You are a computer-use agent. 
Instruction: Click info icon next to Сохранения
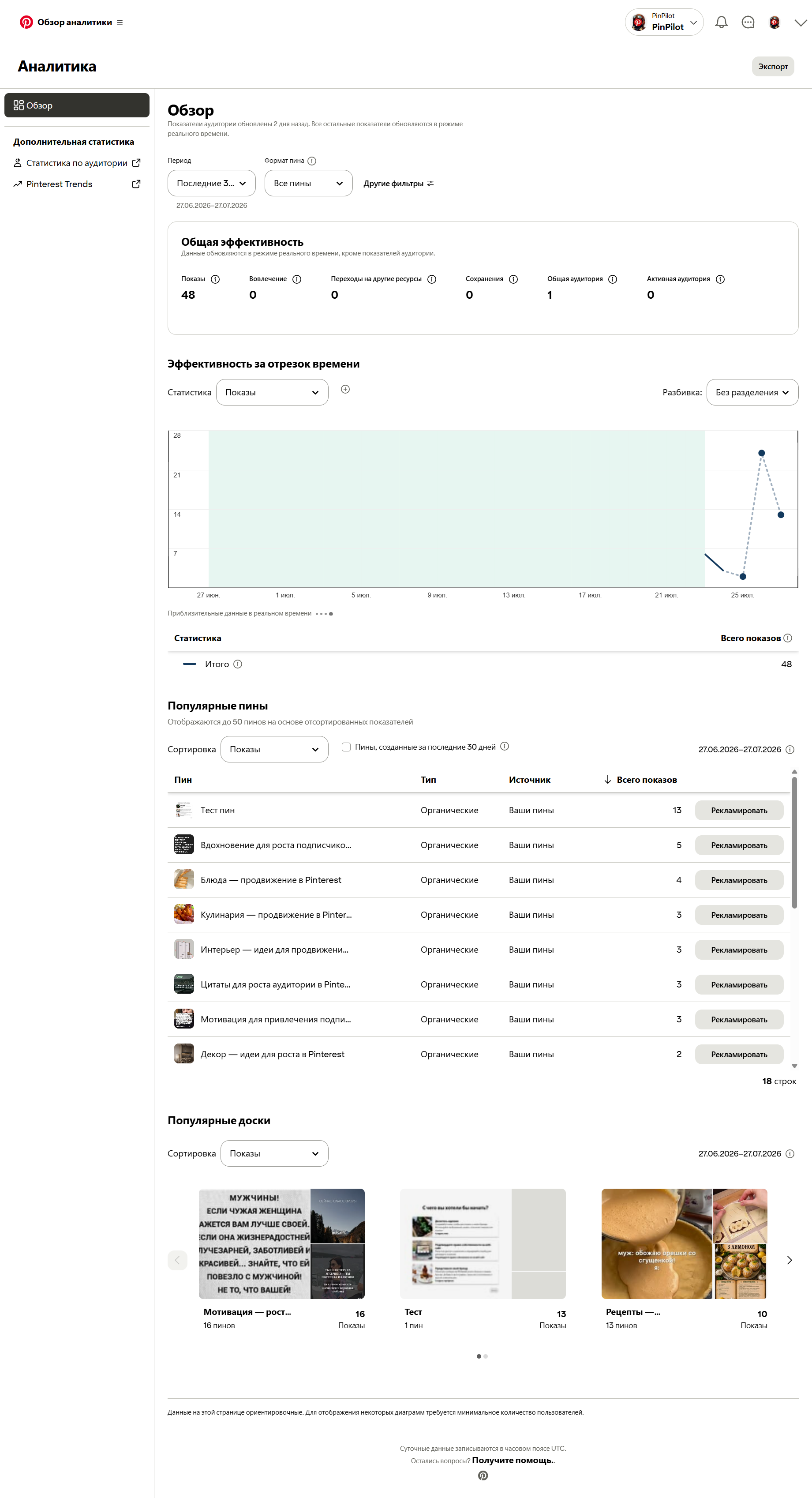coord(513,279)
